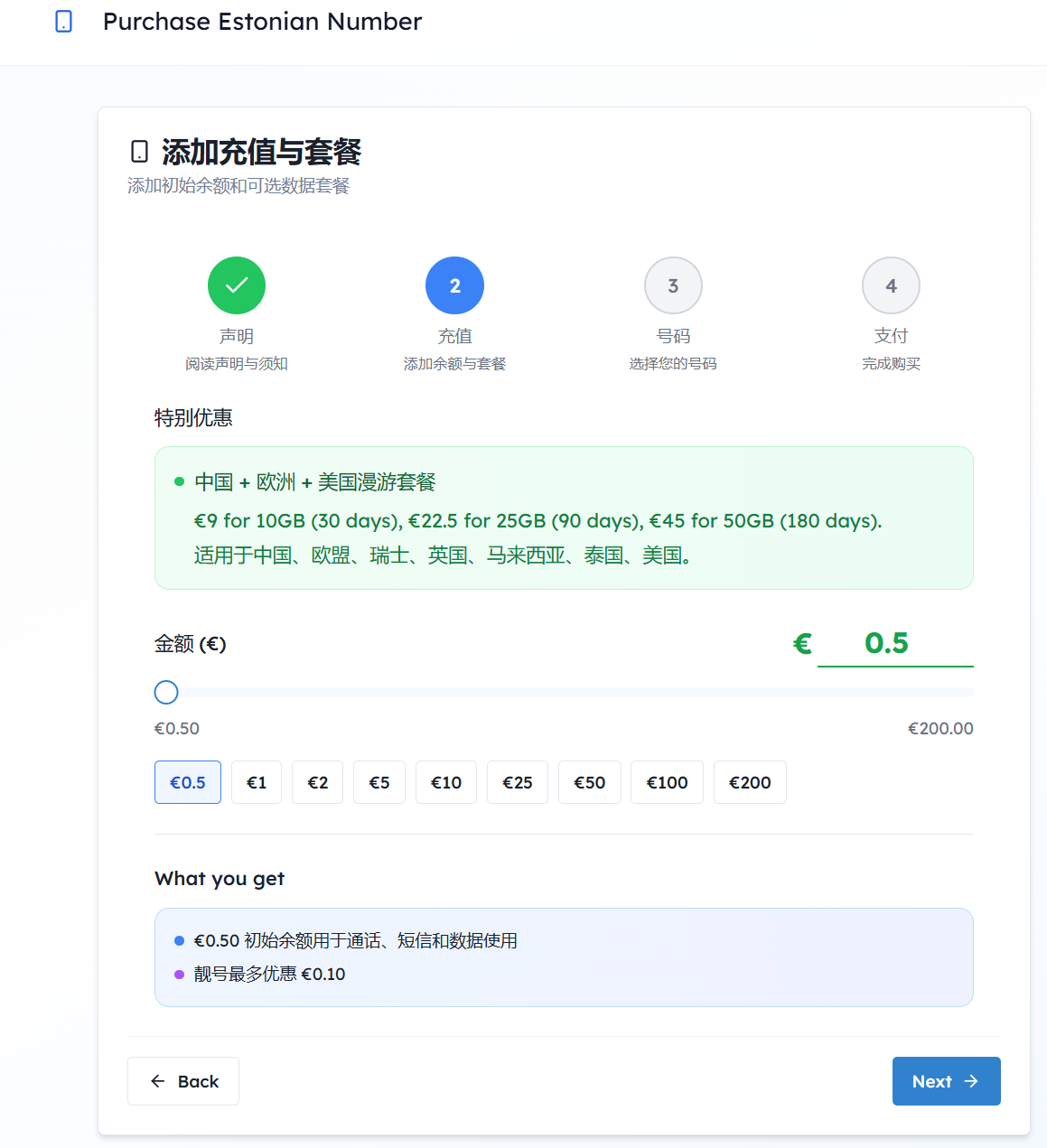Click the phone icon beside Purchase Estonian Number
Screen dimensions: 1047x1148
point(63,22)
